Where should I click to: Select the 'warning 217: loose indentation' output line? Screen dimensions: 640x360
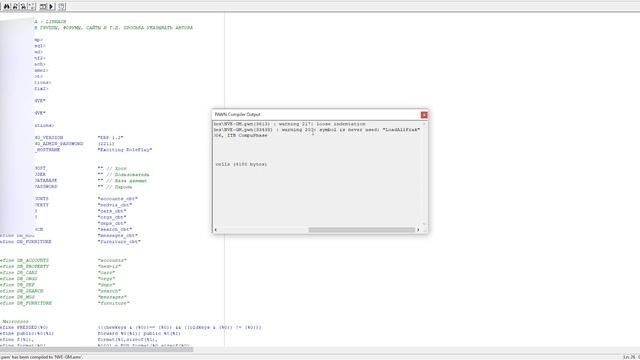coord(290,124)
